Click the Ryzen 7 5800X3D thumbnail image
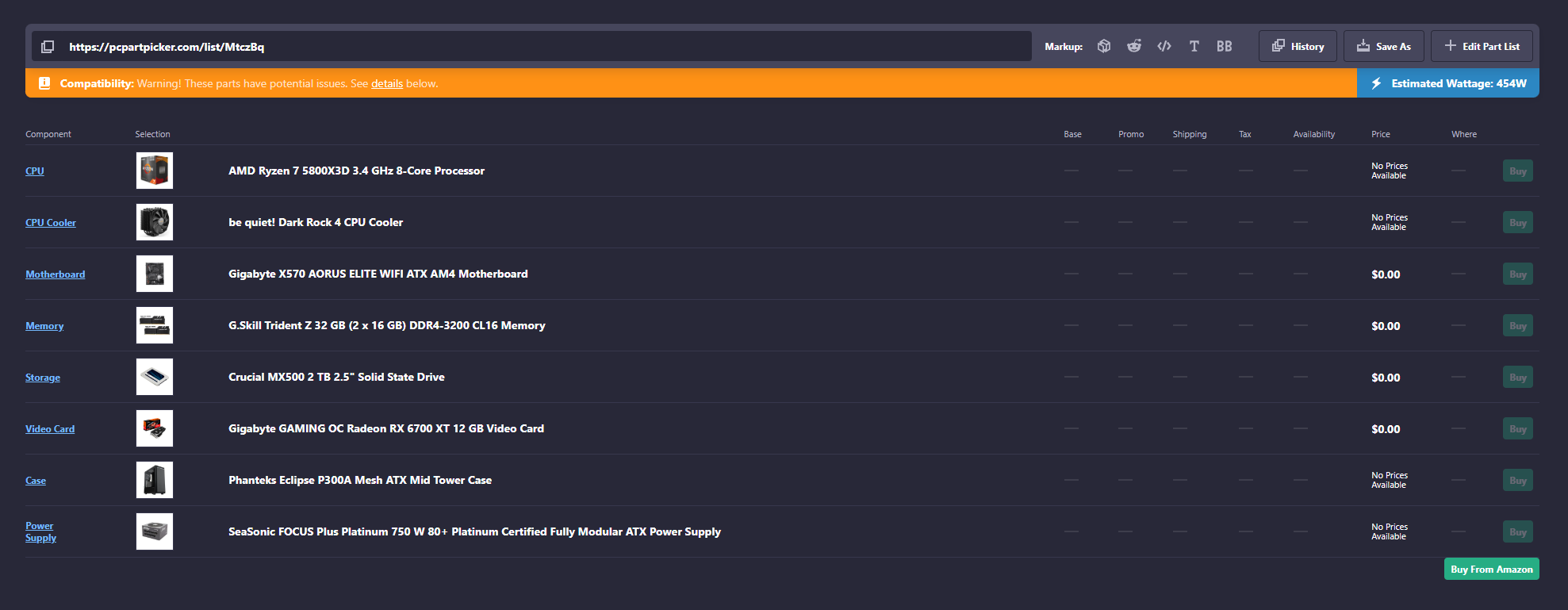Screen dimensions: 1568x610 (x=155, y=171)
